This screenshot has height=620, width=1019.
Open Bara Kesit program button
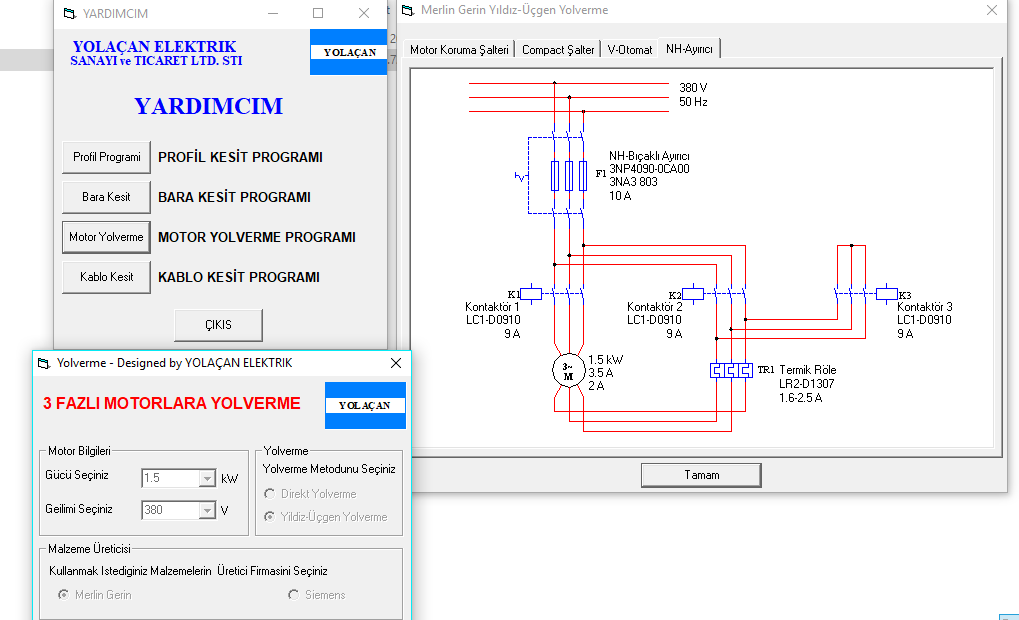click(107, 197)
